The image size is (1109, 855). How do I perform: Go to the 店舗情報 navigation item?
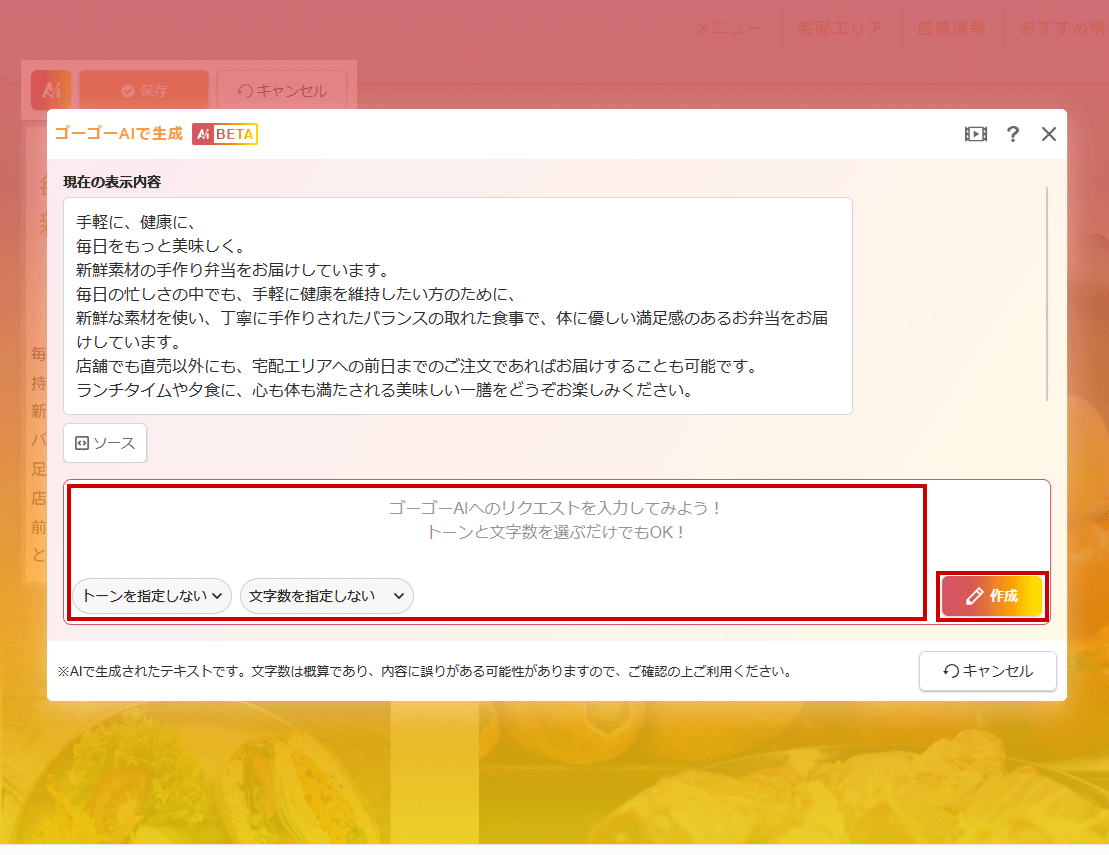951,29
